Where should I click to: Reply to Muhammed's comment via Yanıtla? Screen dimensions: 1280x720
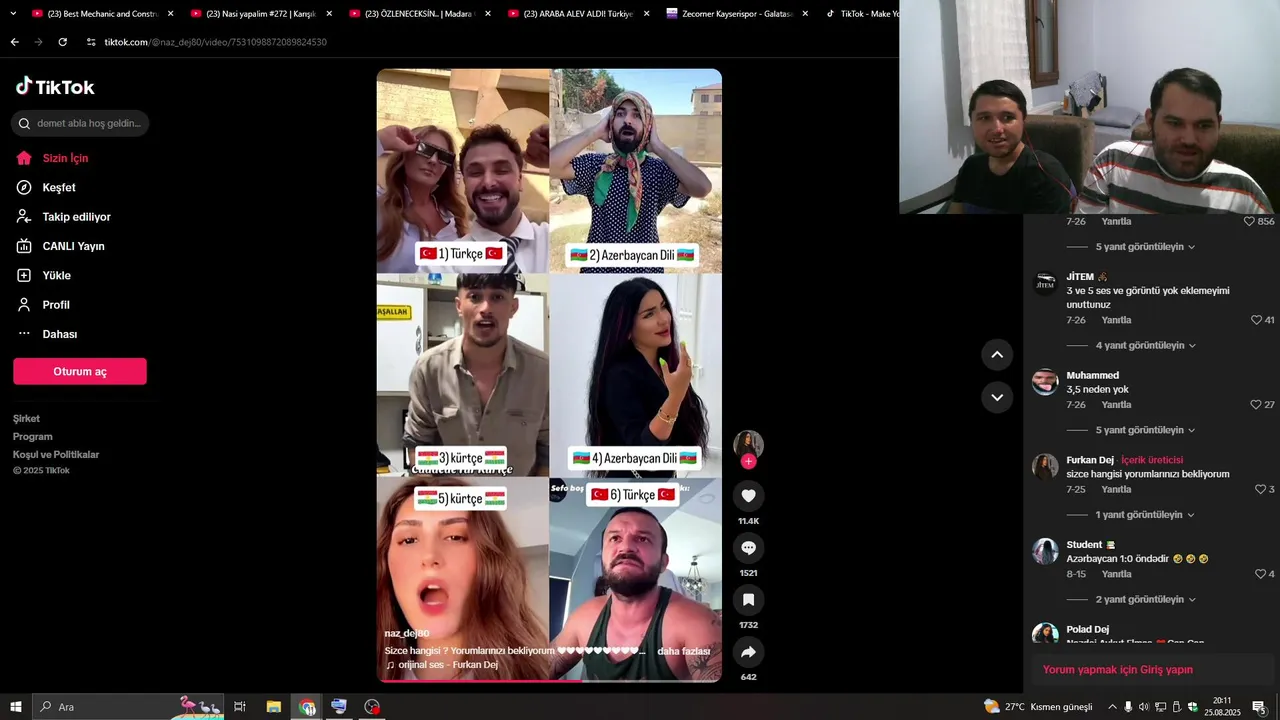(1116, 405)
